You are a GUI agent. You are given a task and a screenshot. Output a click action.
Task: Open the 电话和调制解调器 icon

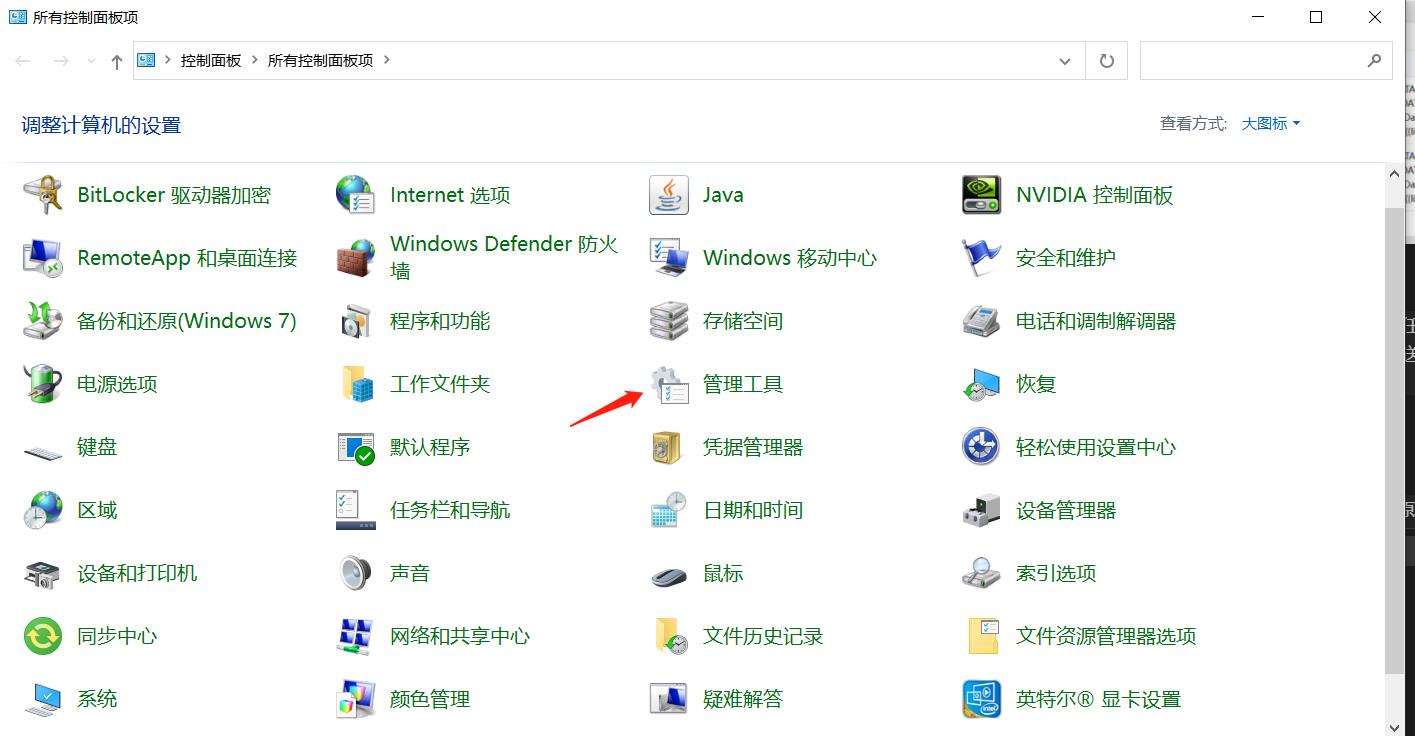click(x=982, y=321)
